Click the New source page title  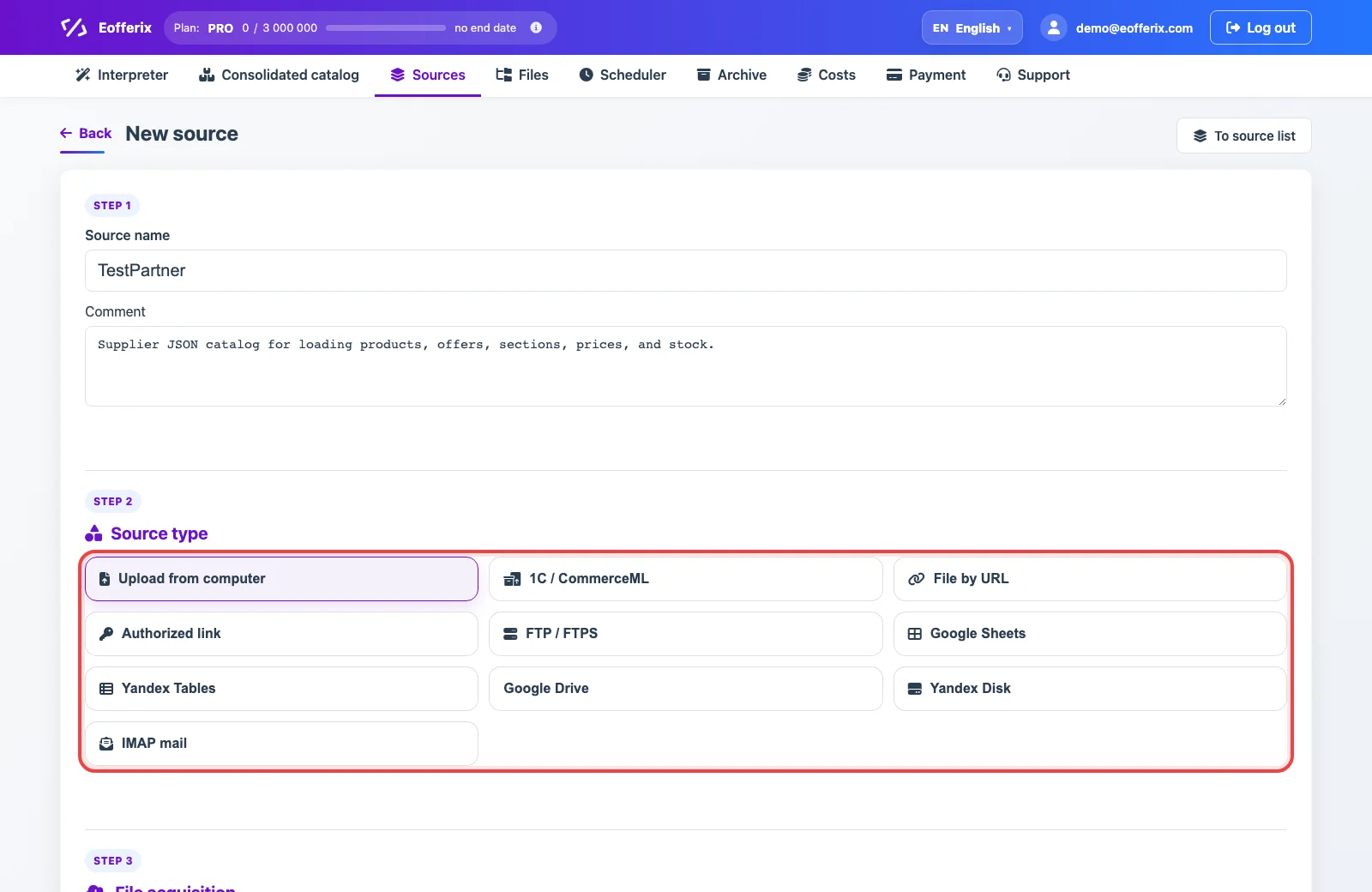tap(182, 134)
